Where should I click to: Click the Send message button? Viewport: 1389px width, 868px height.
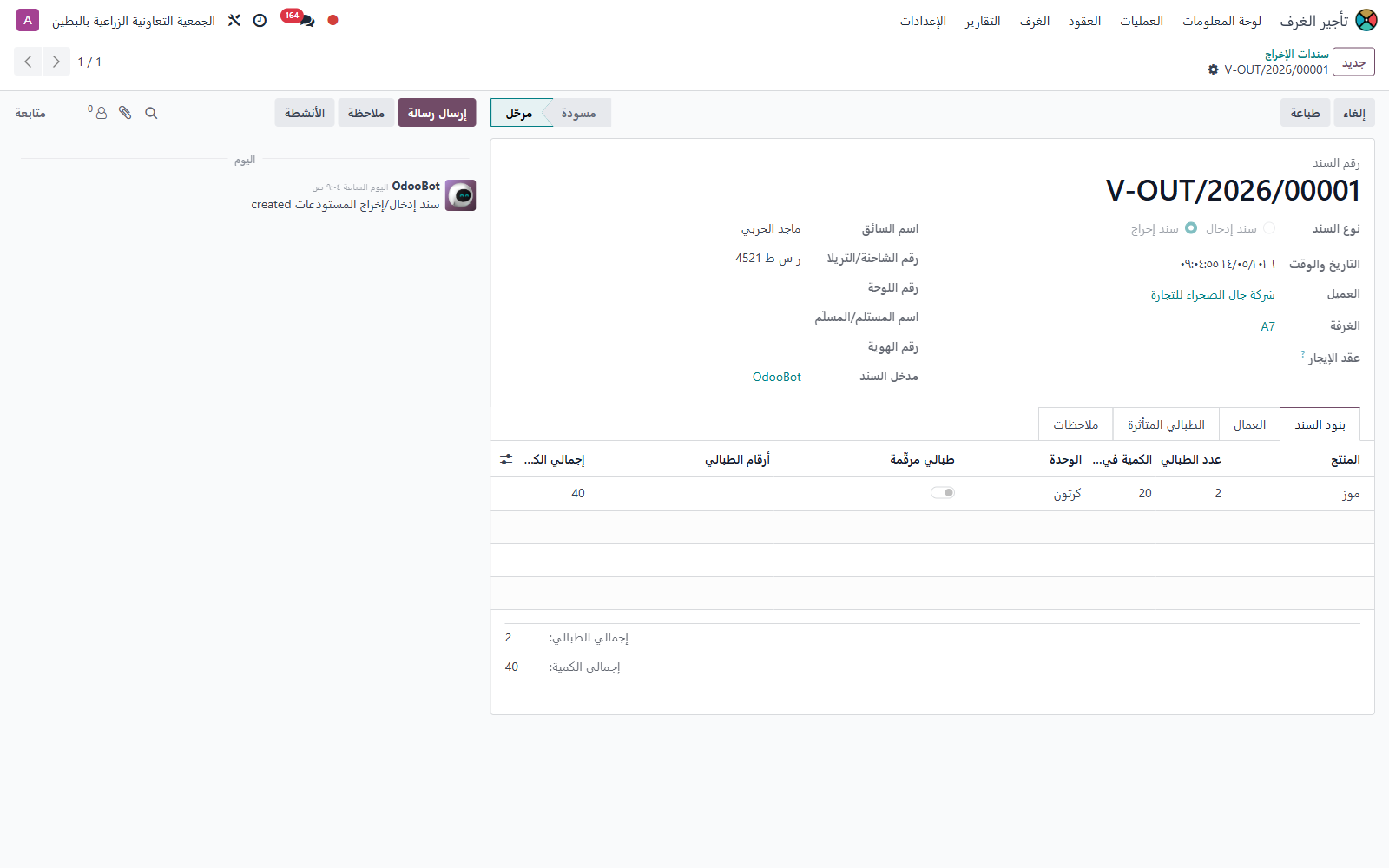click(437, 113)
